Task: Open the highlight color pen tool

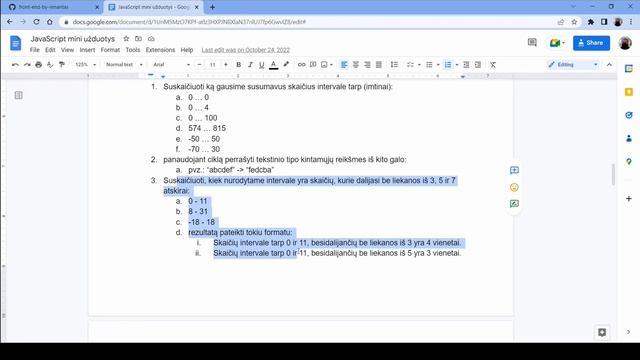Action: pos(286,64)
